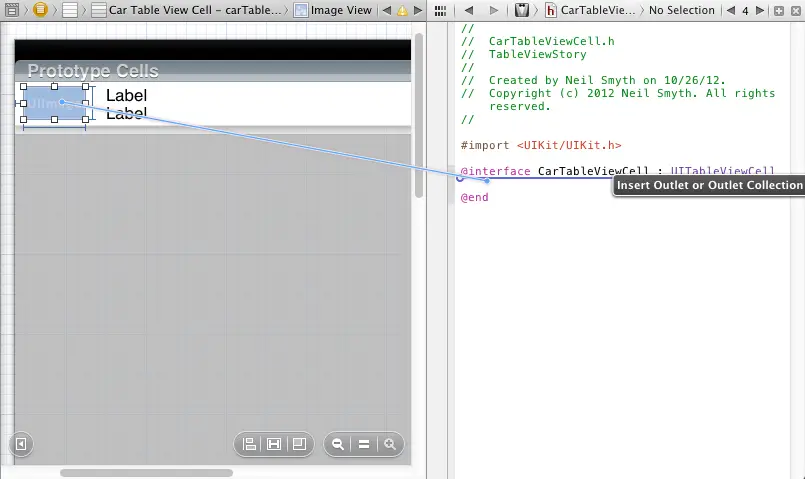Viewport: 805px width, 479px height.
Task: Toggle the document outline panel button
Action: click(x=20, y=444)
